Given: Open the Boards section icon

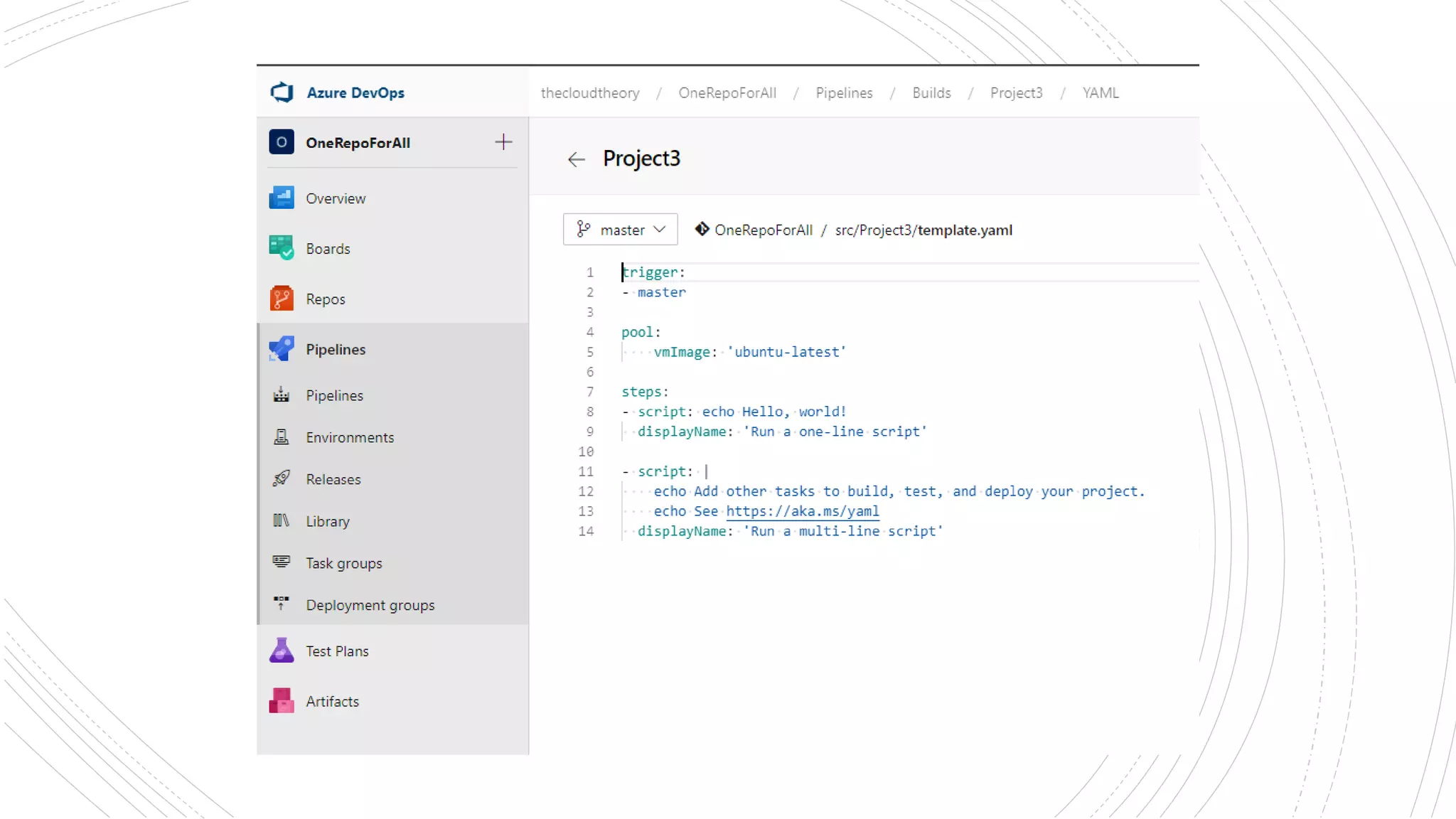Looking at the screenshot, I should coord(282,248).
